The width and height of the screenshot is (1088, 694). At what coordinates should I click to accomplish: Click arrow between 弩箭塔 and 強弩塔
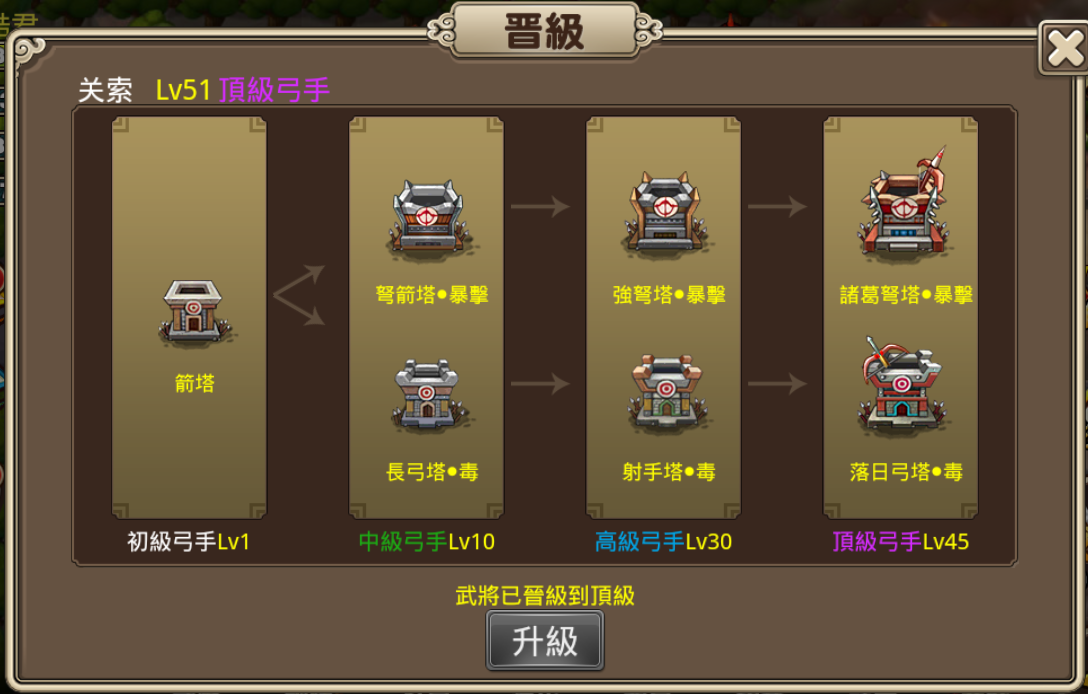[x=540, y=206]
